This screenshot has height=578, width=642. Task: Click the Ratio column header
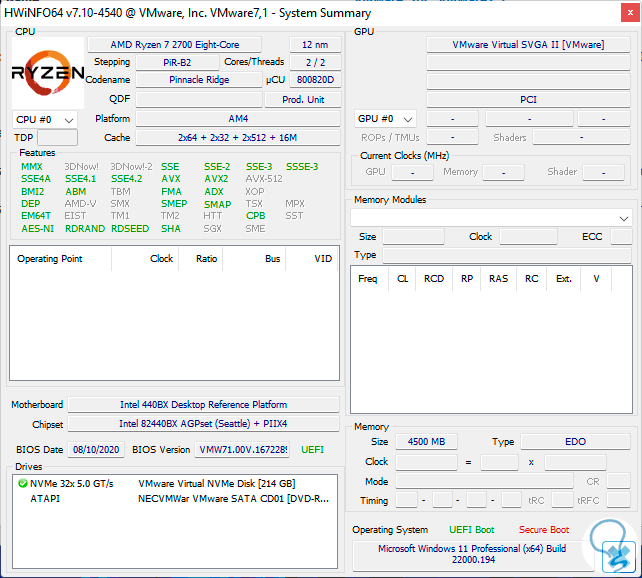[201, 259]
